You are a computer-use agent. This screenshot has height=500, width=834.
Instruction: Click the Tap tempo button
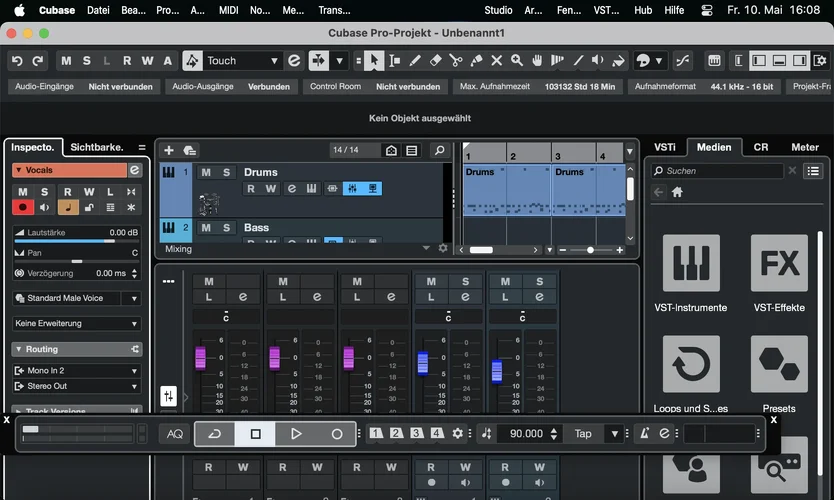(x=583, y=434)
